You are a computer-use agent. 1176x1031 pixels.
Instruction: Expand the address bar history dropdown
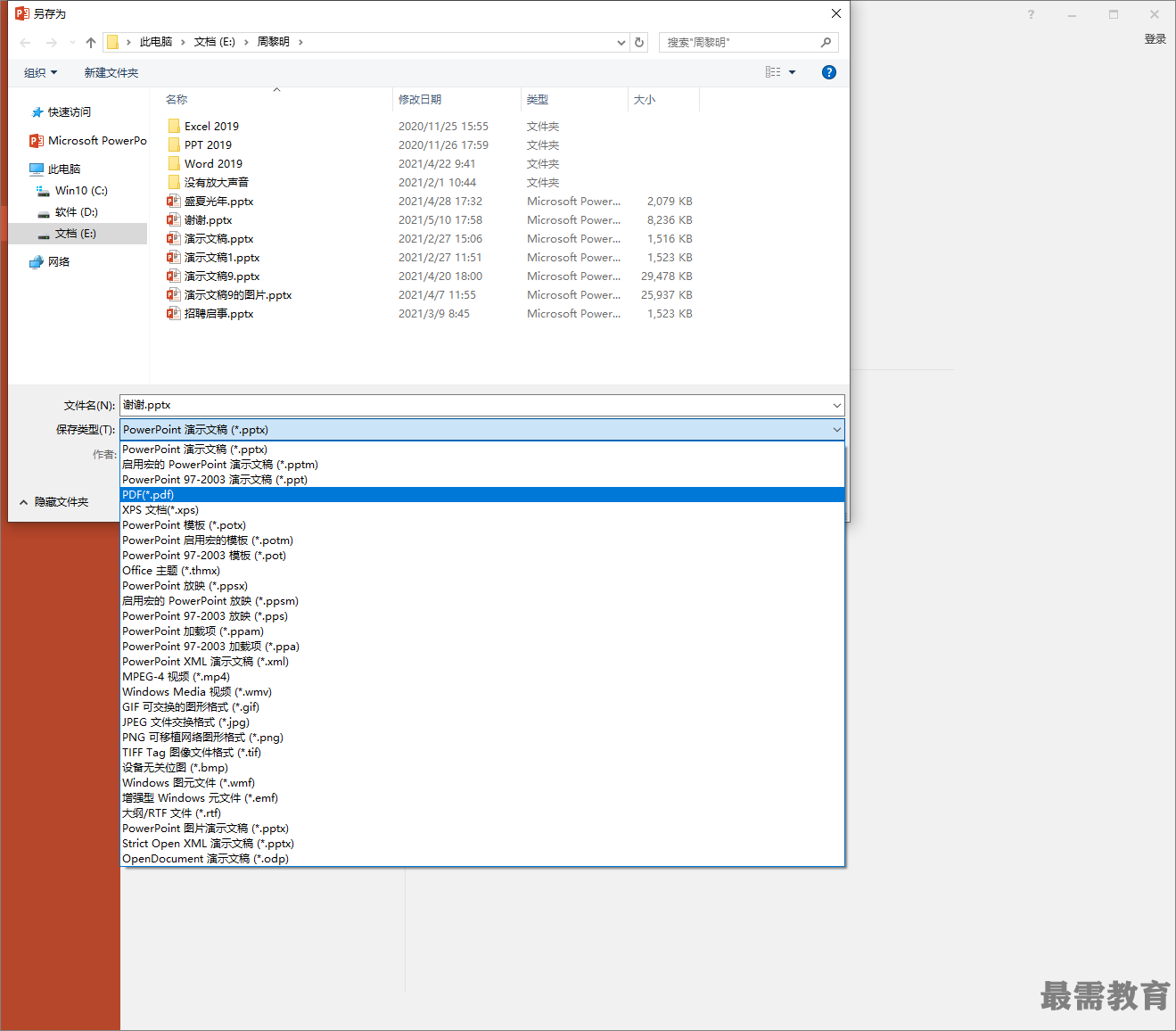pos(621,42)
